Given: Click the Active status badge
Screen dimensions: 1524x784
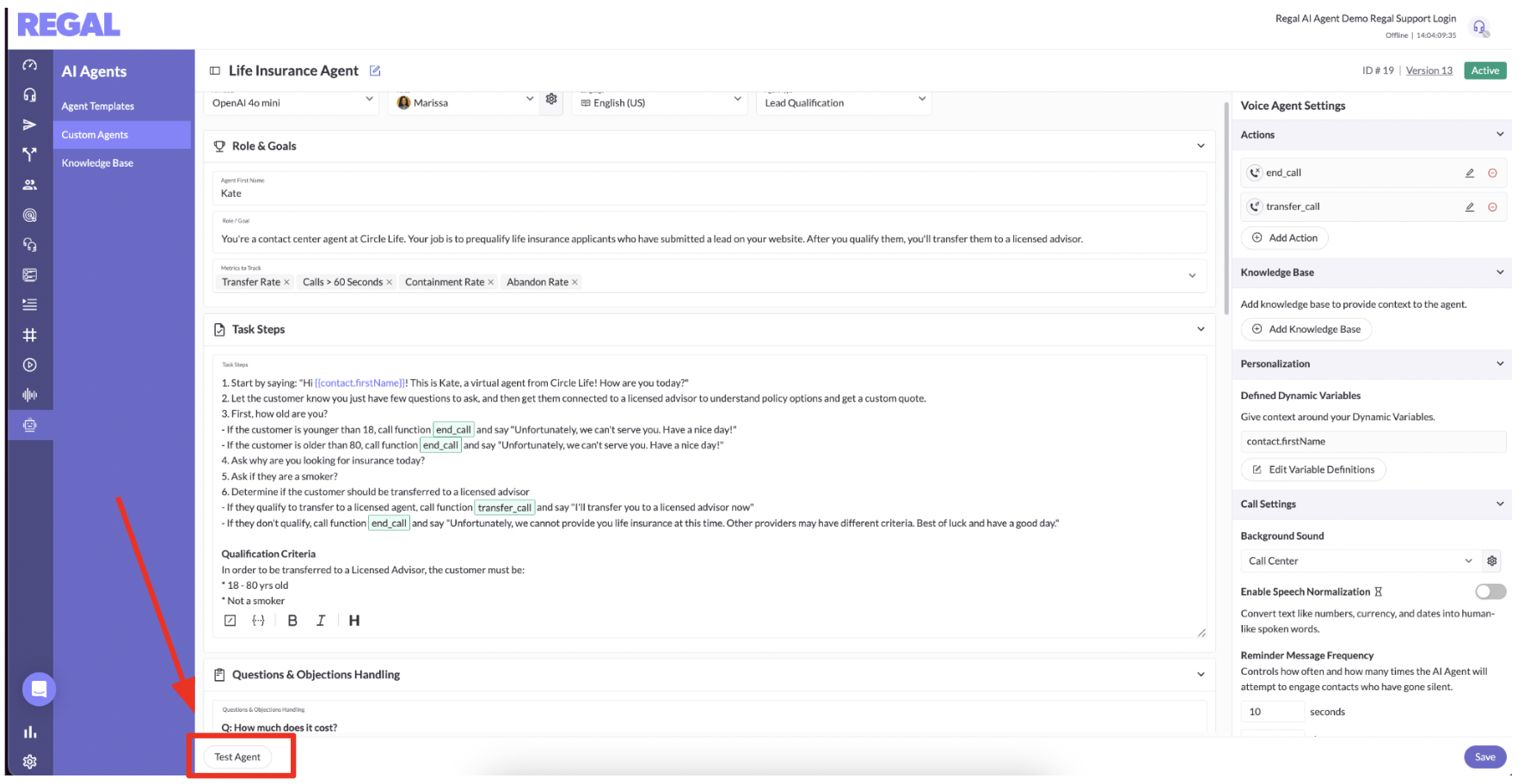Looking at the screenshot, I should tap(1485, 70).
